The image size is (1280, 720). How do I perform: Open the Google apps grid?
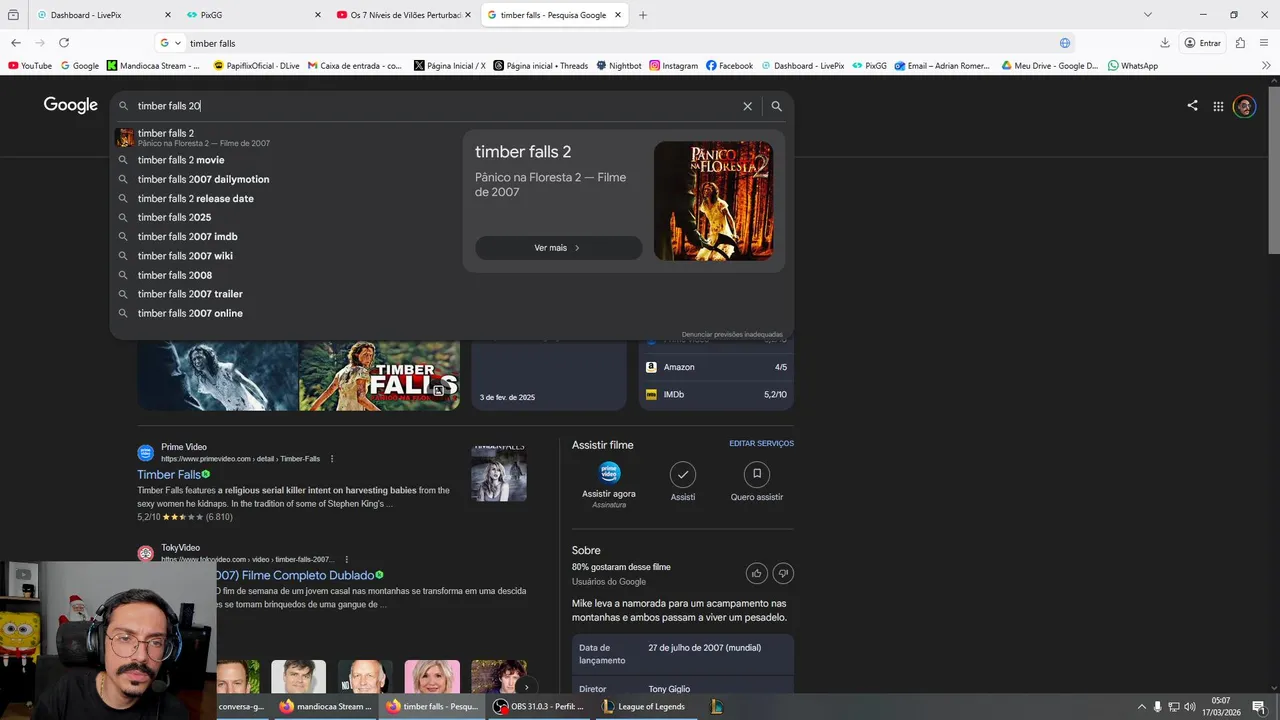(1218, 106)
